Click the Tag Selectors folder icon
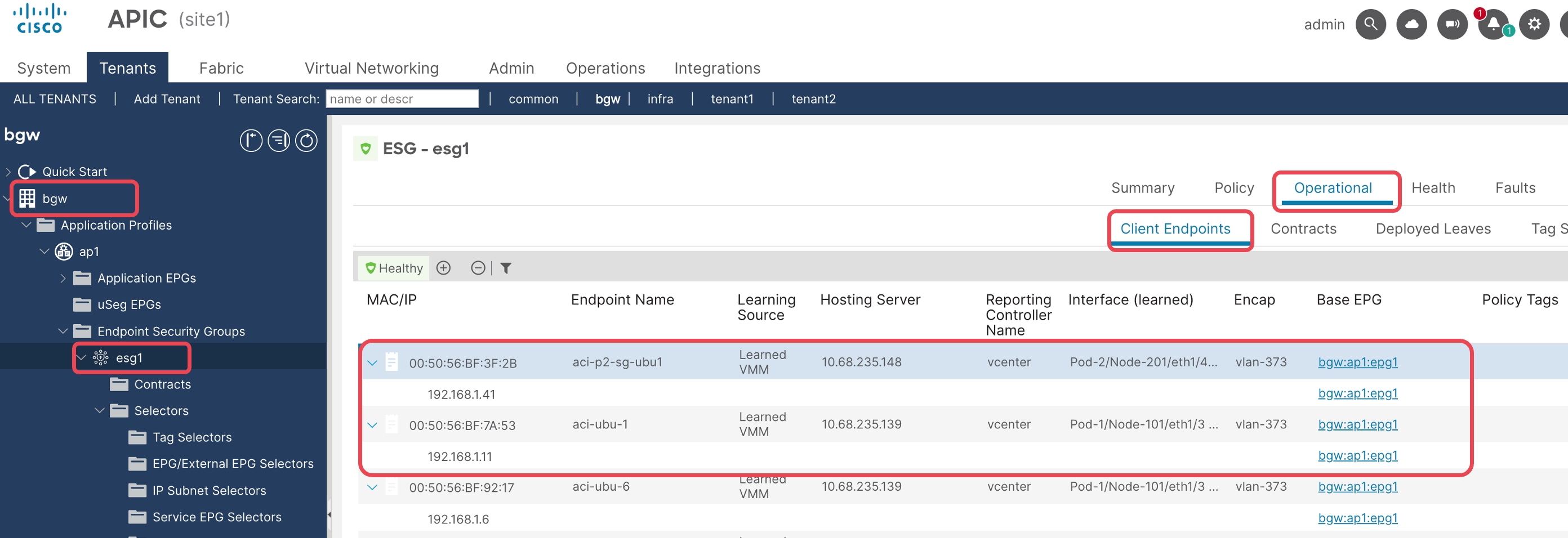The width and height of the screenshot is (1568, 538). 137,437
